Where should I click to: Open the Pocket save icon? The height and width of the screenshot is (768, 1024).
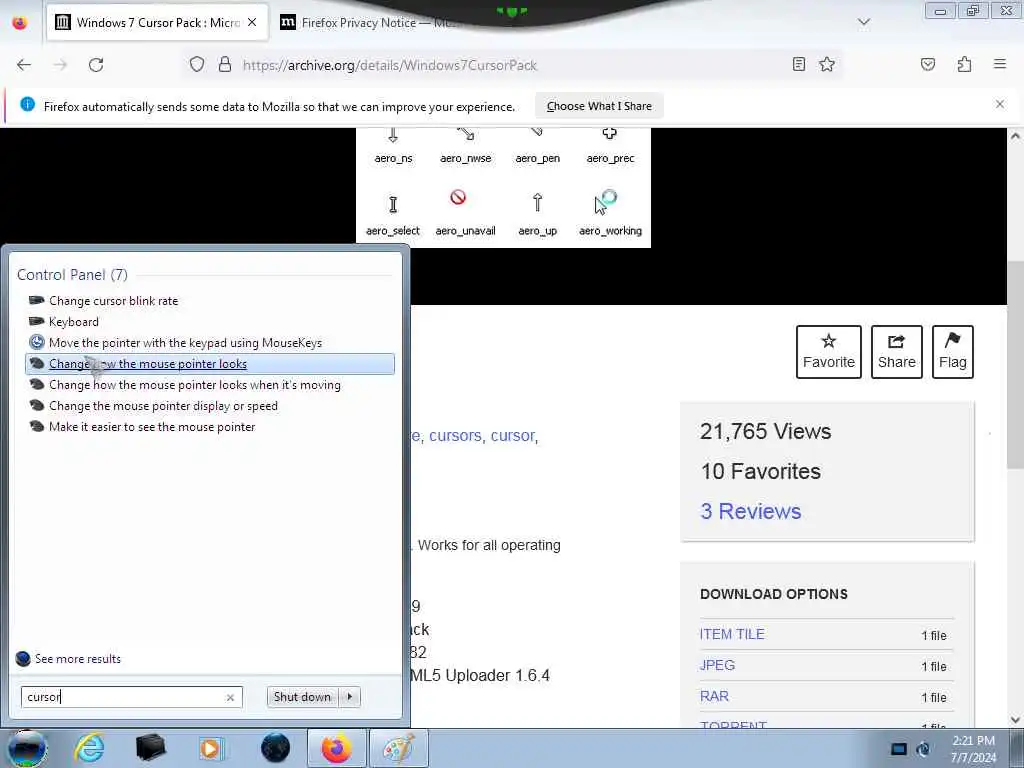(x=928, y=64)
